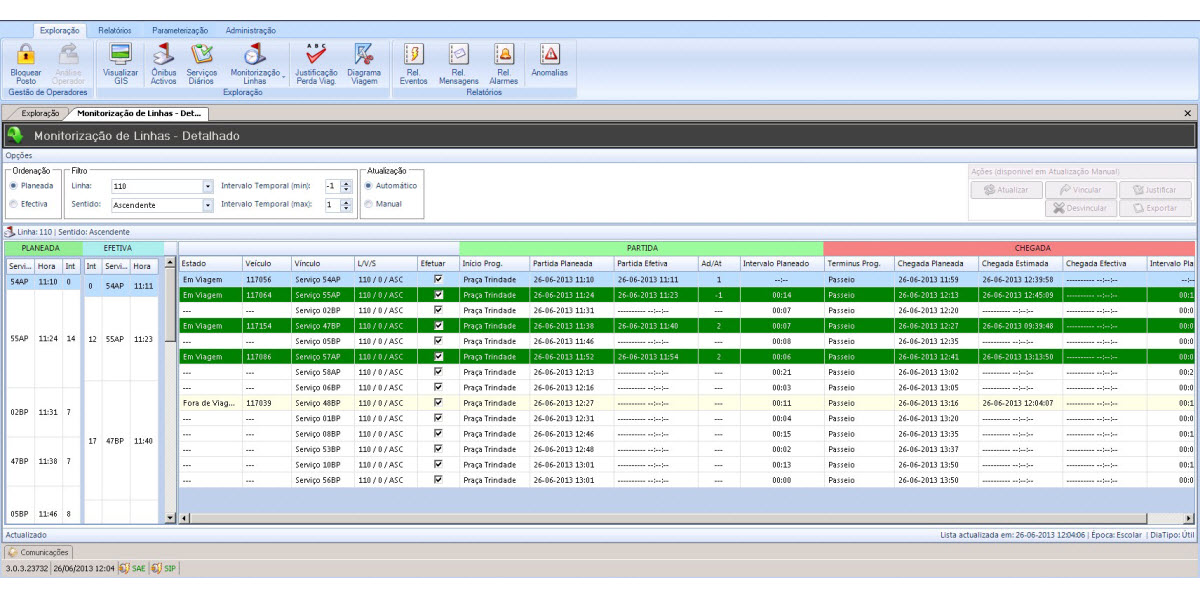The height and width of the screenshot is (600, 1200).
Task: Select Manual update mode
Action: coord(368,204)
